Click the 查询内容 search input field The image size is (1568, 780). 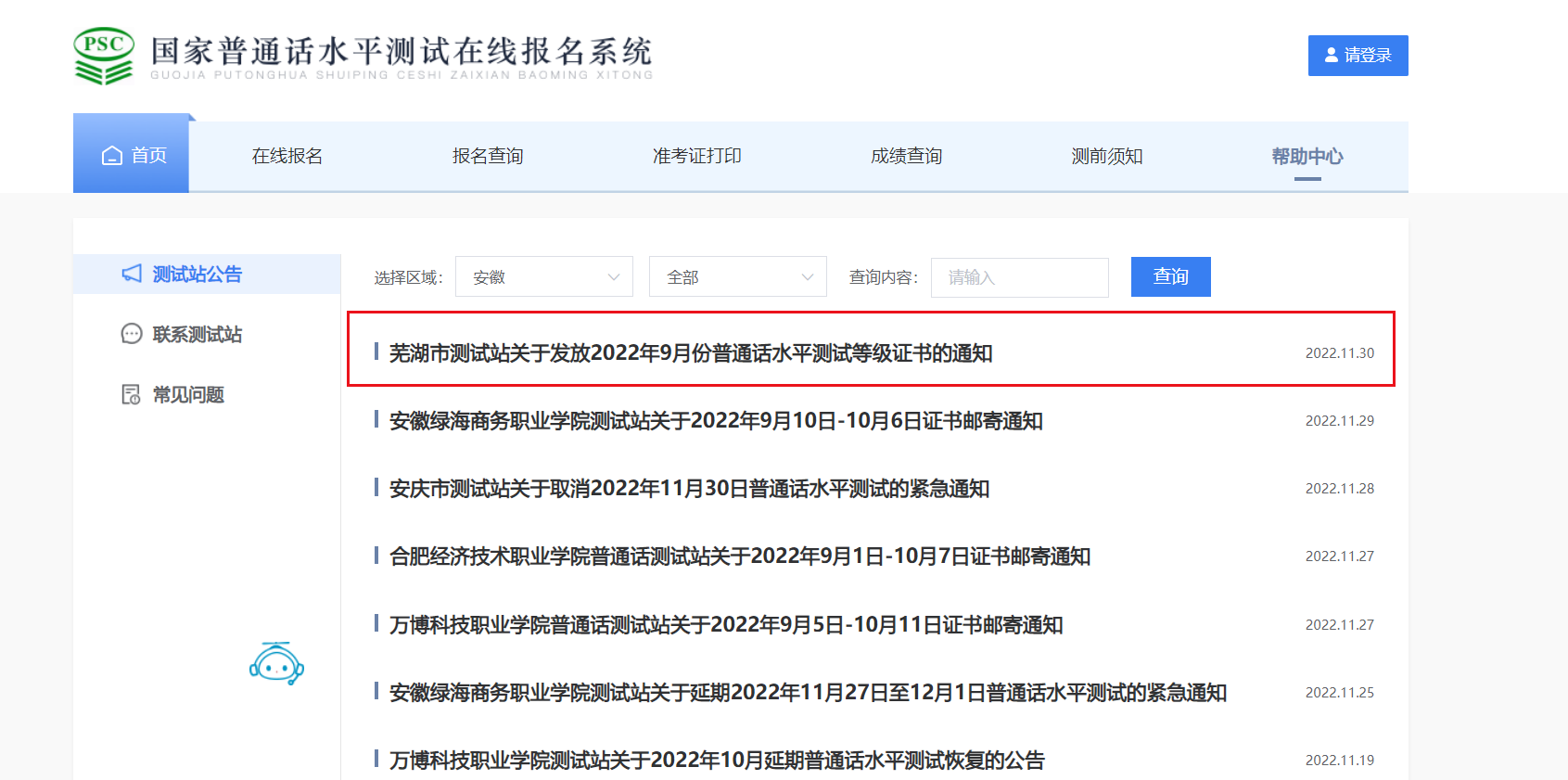[1019, 277]
